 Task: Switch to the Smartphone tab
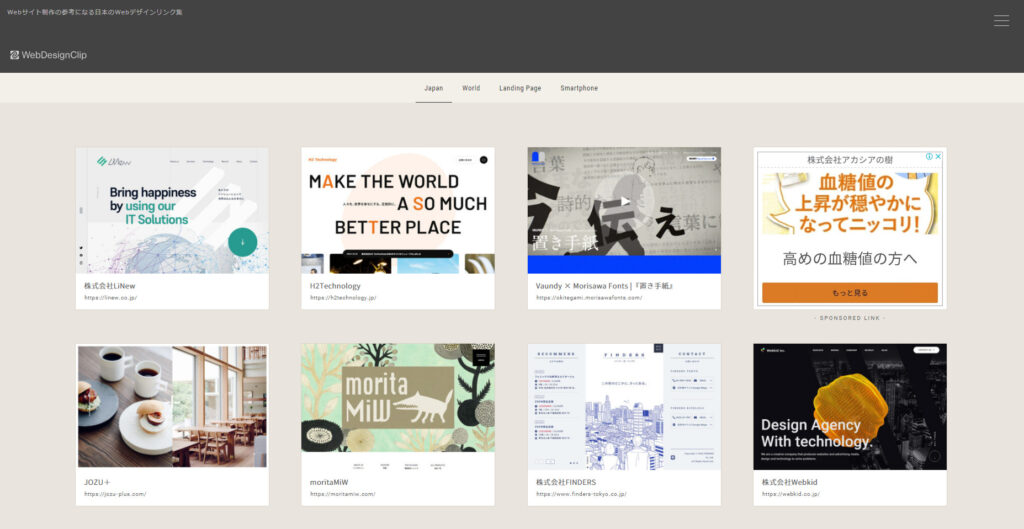[x=579, y=88]
